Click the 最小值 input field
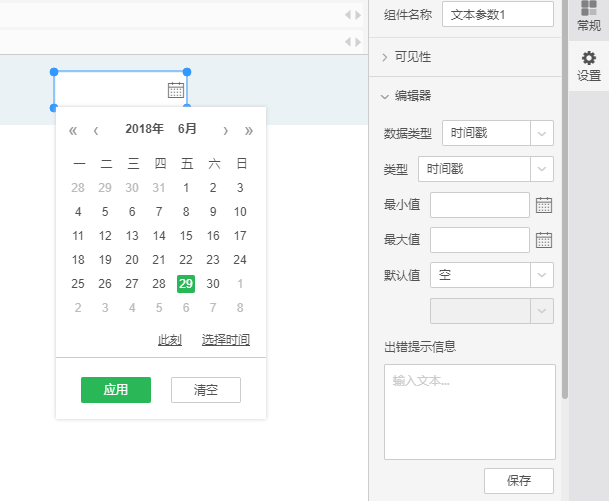 click(480, 205)
